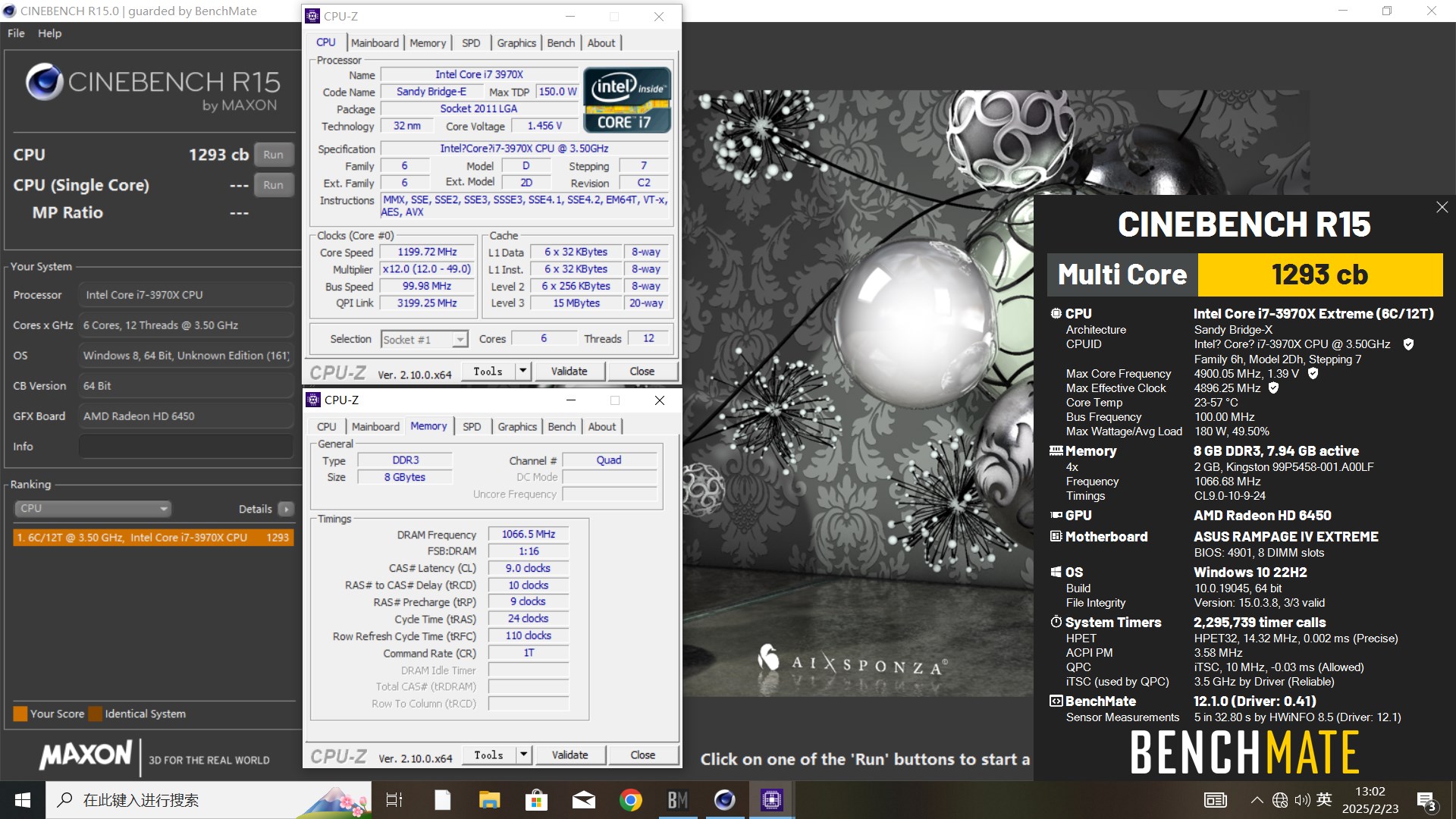The width and height of the screenshot is (1456, 819).
Task: Switch to Cinebench in the taskbar
Action: (x=724, y=800)
